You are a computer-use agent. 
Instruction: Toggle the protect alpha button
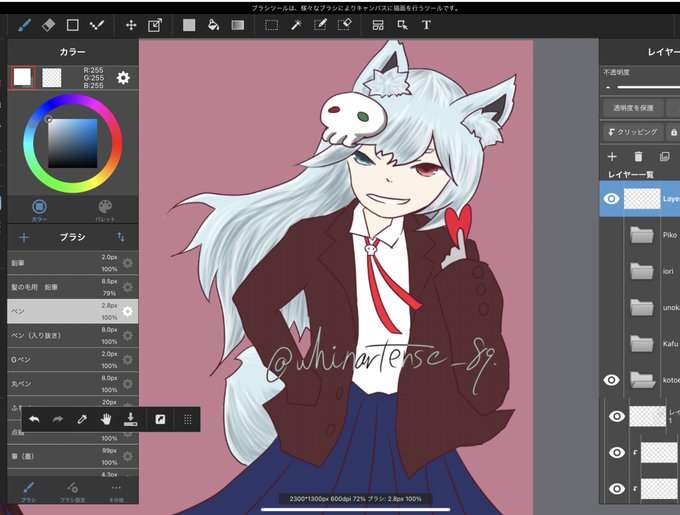pyautogui.click(x=633, y=108)
